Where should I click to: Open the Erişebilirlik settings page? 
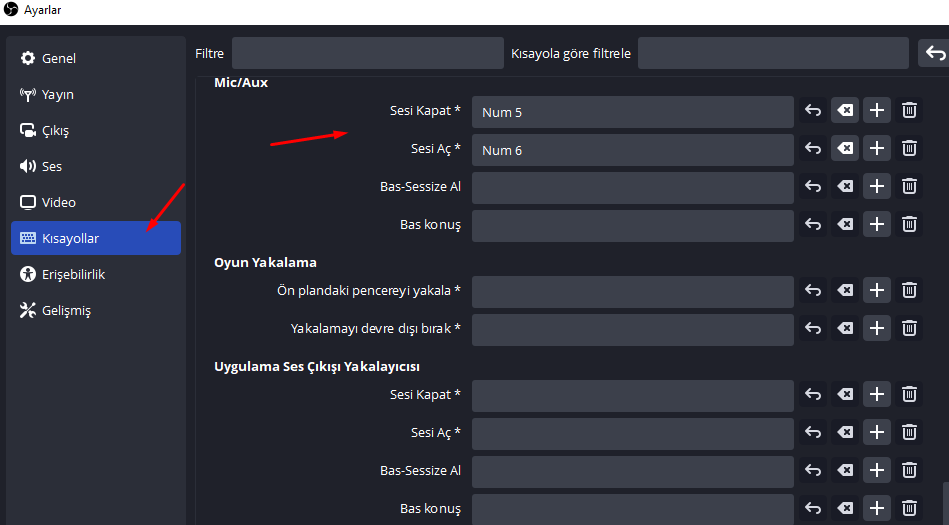click(73, 274)
